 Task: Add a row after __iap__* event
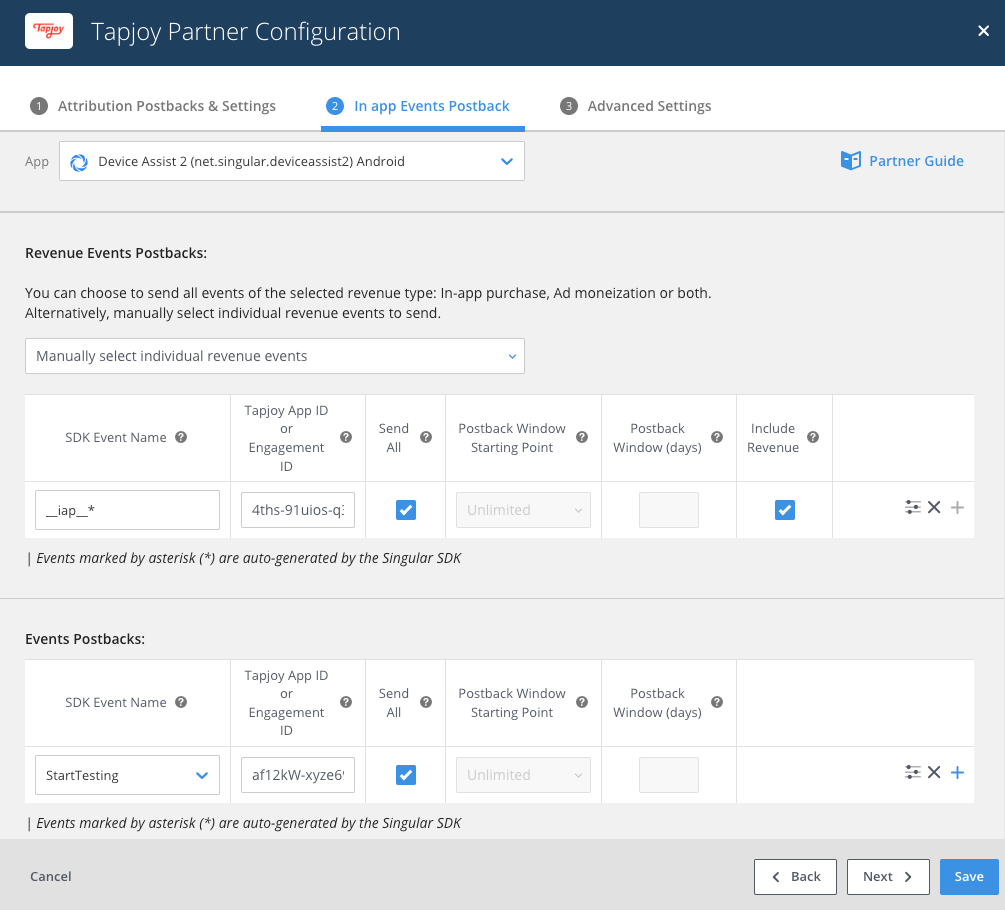coord(957,508)
